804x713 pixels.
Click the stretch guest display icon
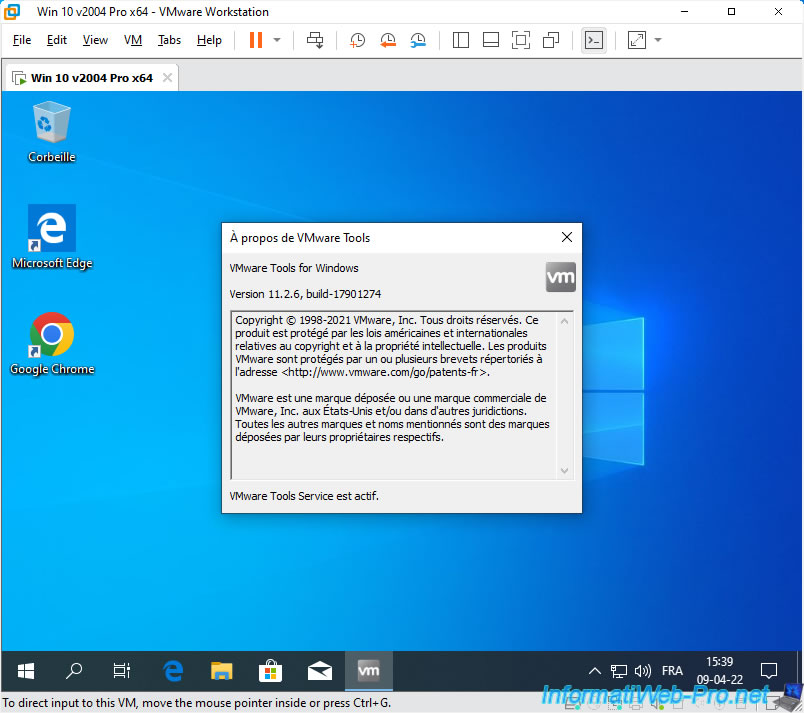click(x=636, y=40)
